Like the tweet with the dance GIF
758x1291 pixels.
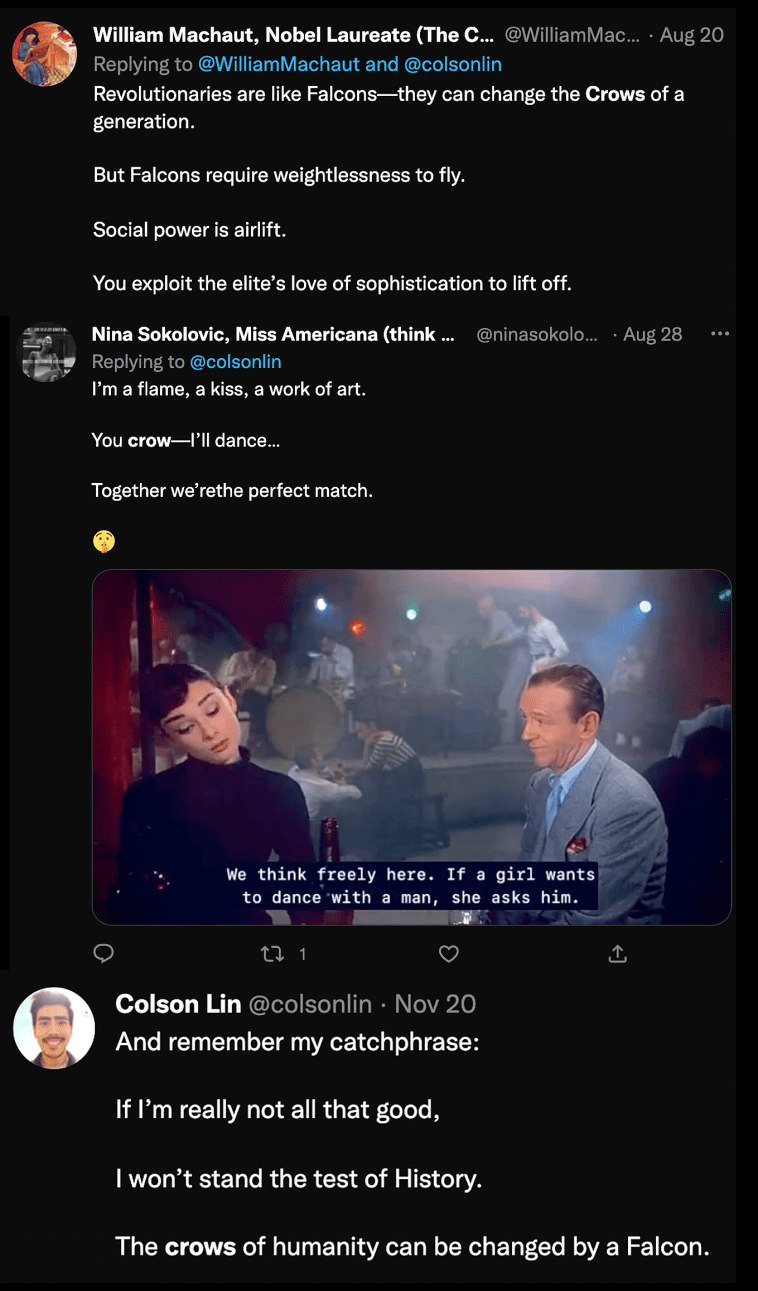449,954
